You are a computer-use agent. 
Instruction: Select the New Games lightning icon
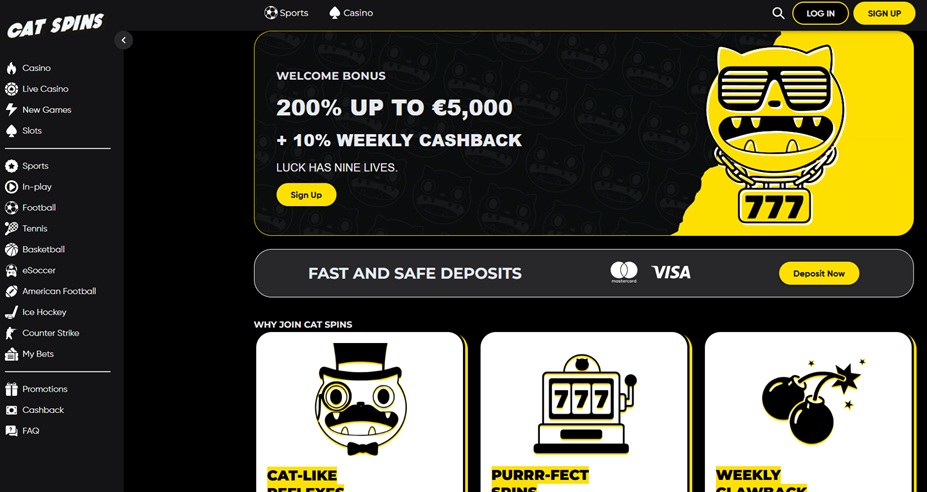11,109
